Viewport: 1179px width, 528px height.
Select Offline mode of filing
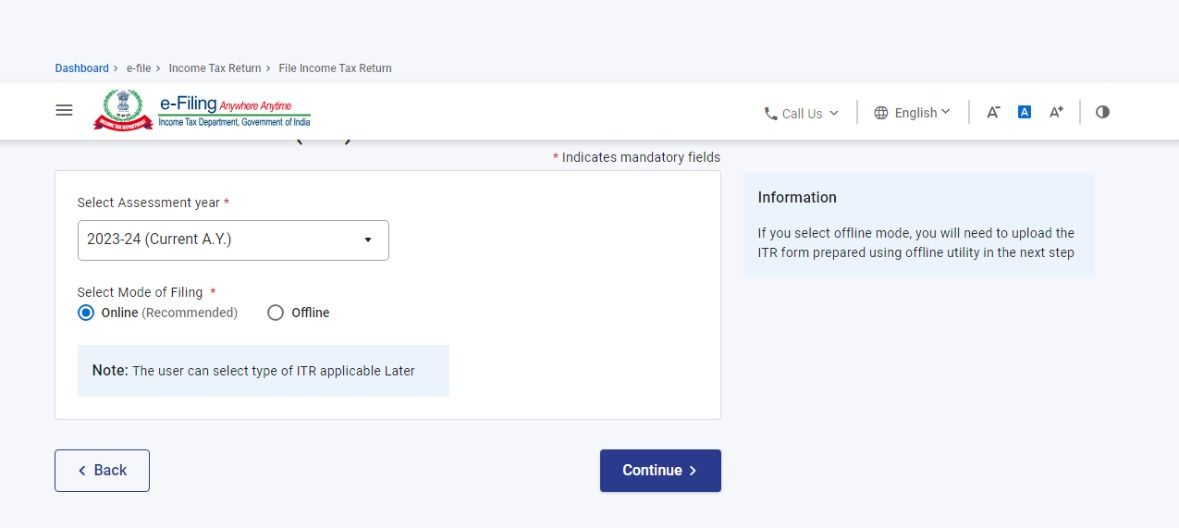275,313
